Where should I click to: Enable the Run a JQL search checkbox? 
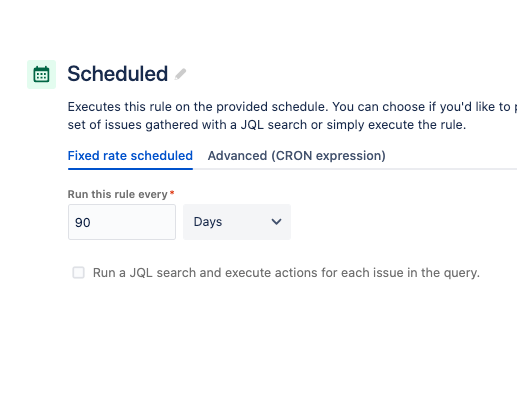pyautogui.click(x=79, y=272)
